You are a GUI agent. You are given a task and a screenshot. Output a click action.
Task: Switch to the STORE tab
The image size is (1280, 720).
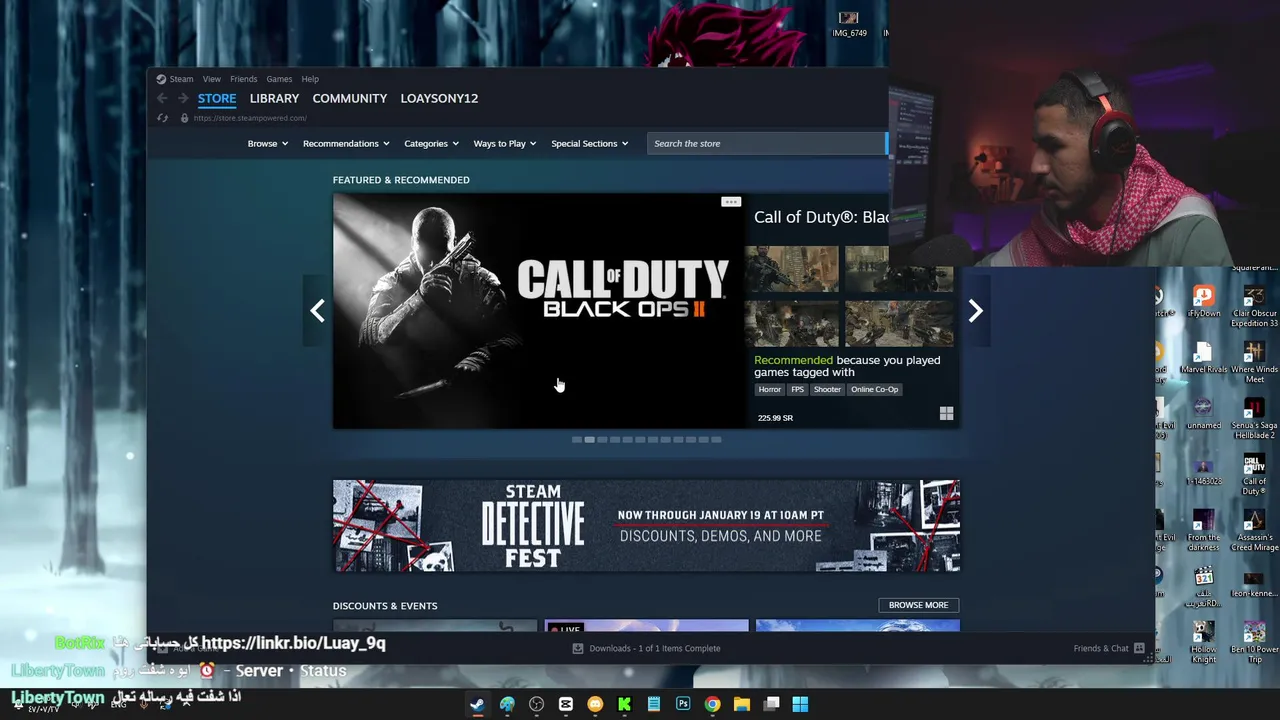[217, 98]
